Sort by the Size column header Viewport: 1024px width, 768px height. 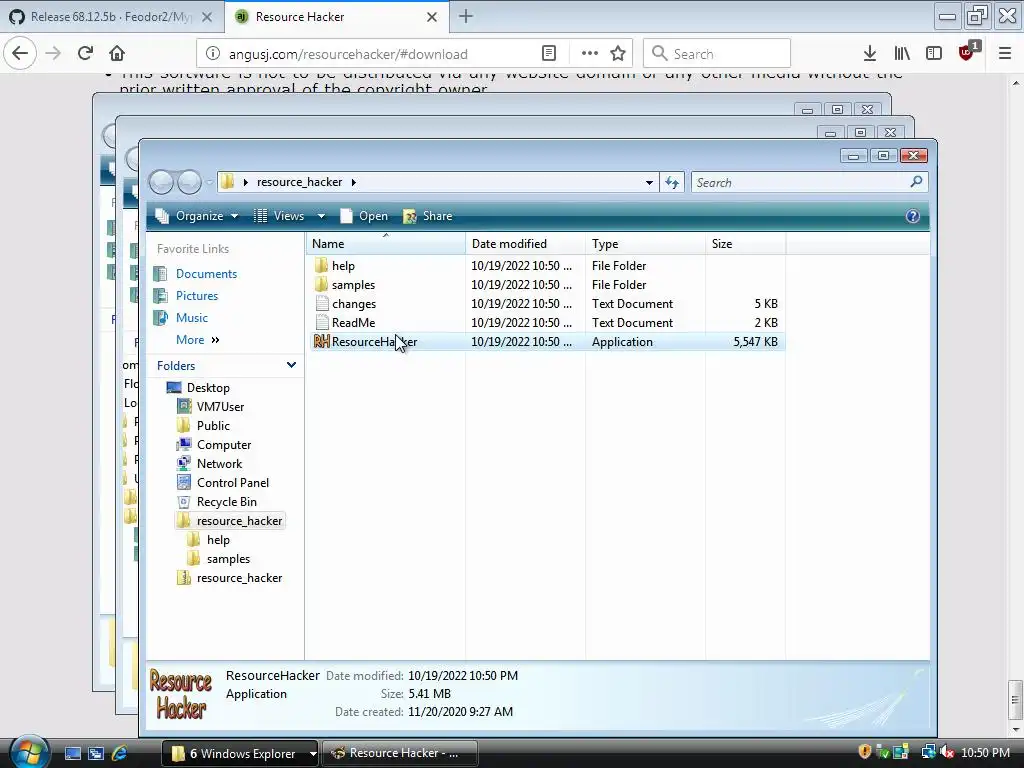746,244
